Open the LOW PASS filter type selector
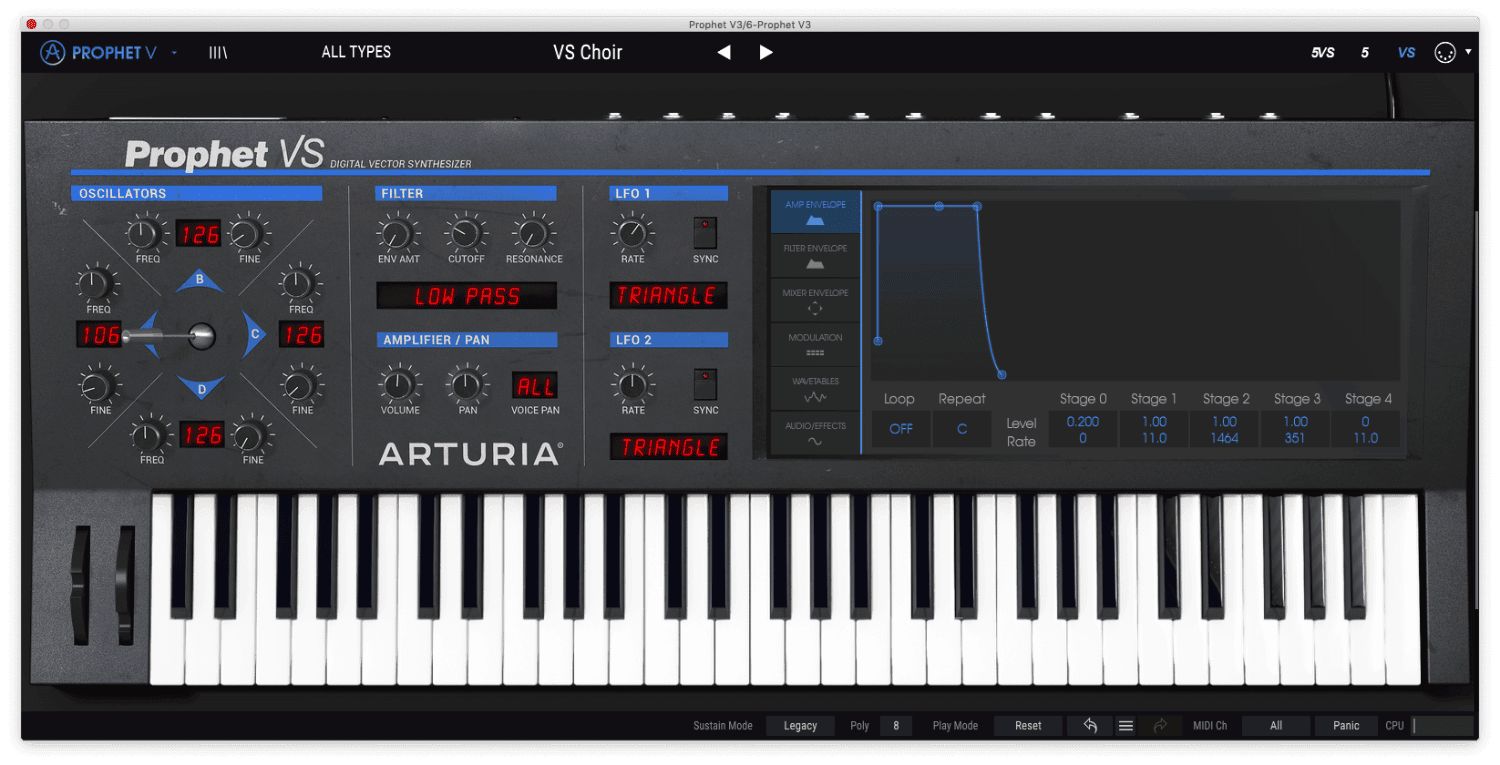This screenshot has height=765, width=1500. click(x=466, y=296)
